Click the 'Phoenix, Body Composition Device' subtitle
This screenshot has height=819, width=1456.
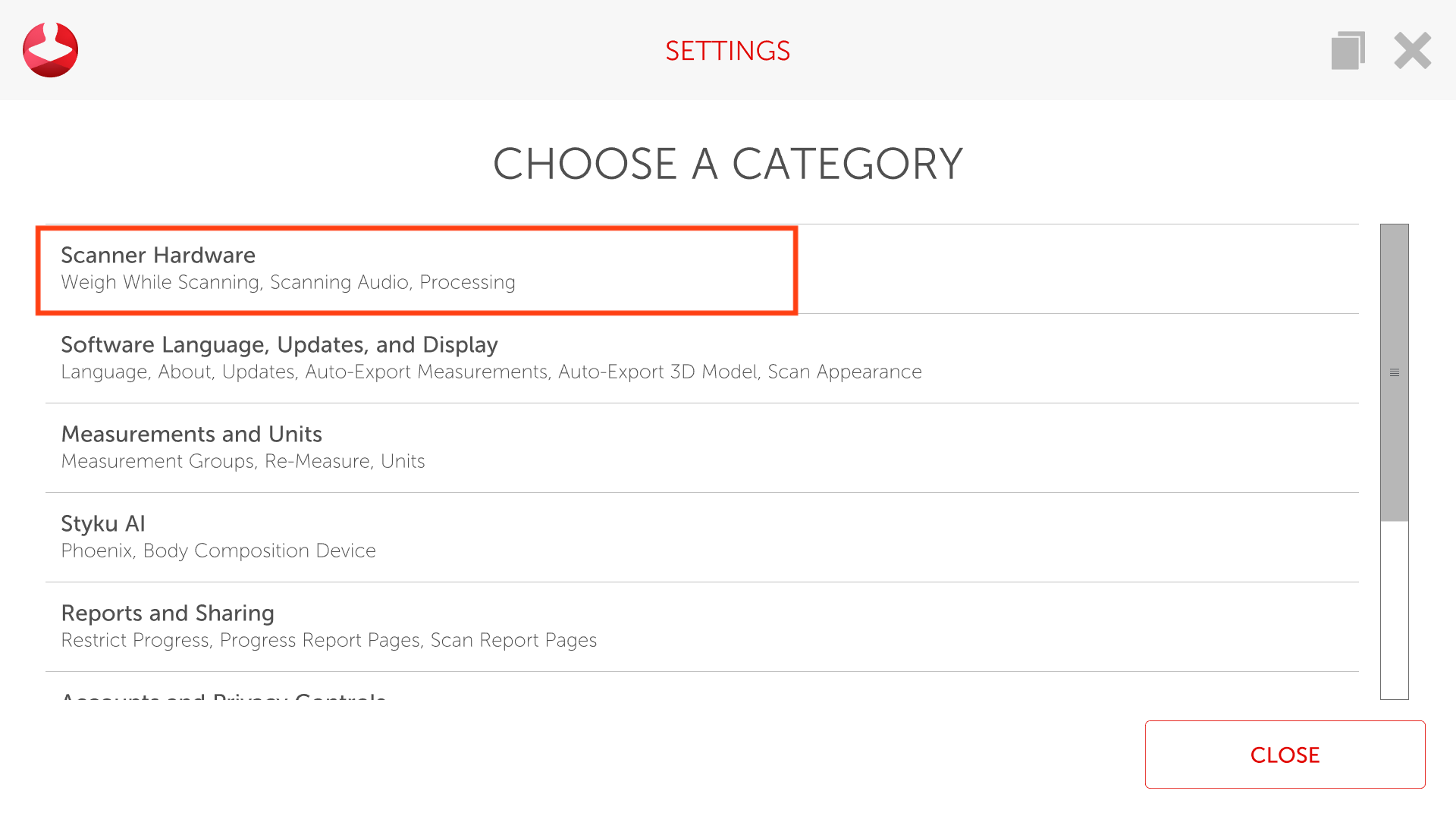[218, 551]
